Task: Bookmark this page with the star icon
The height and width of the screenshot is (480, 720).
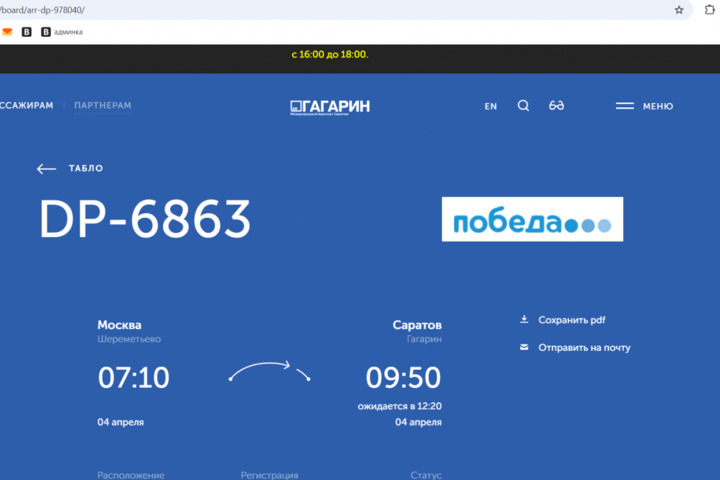Action: point(679,10)
